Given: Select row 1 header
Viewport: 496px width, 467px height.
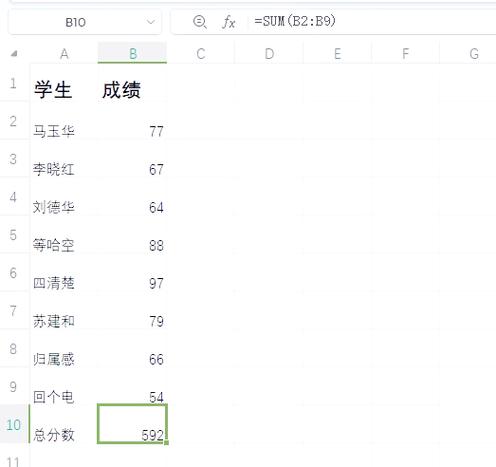Looking at the screenshot, I should (x=13, y=83).
